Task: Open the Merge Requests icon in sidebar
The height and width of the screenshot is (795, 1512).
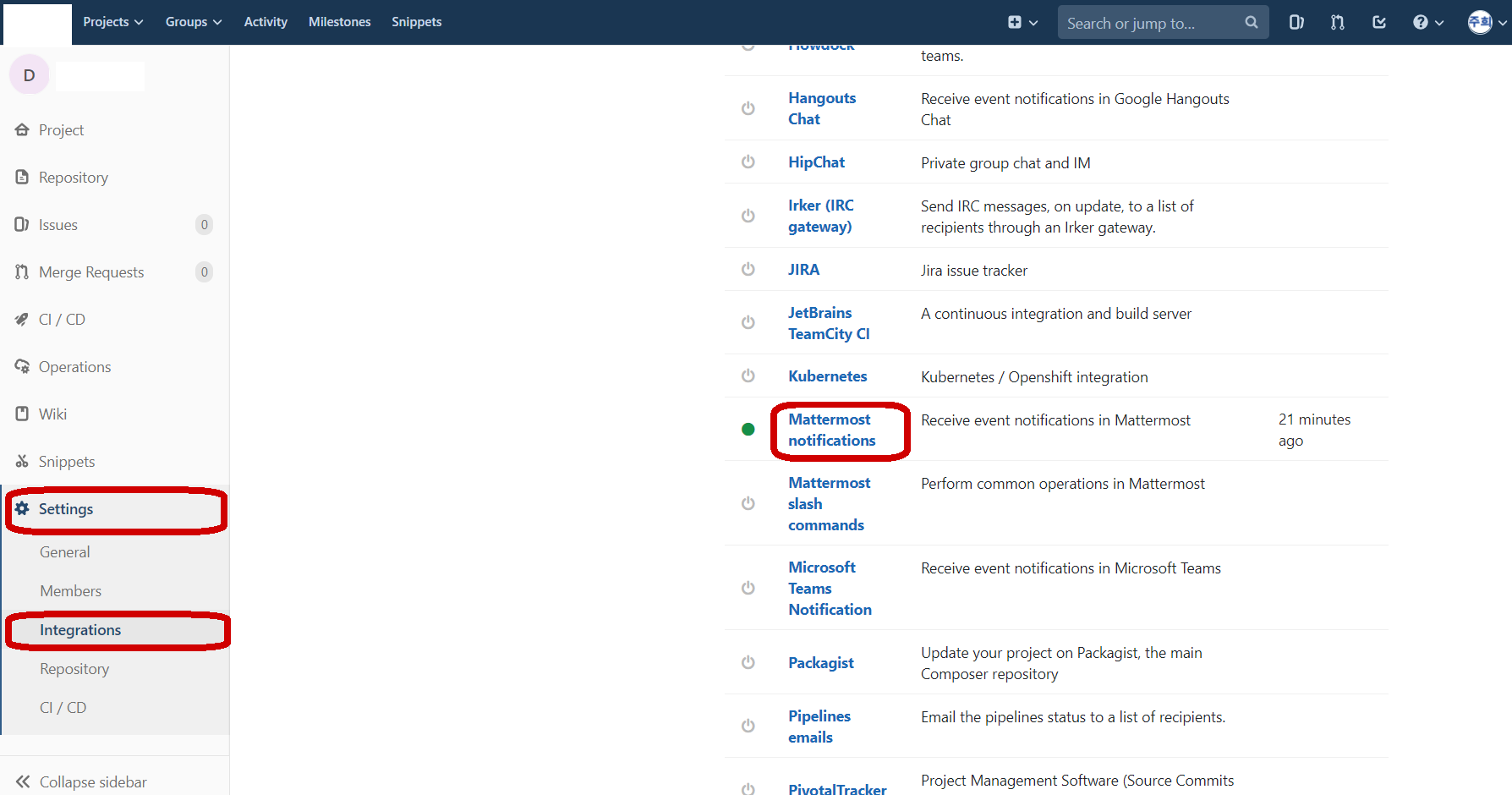Action: coord(22,271)
